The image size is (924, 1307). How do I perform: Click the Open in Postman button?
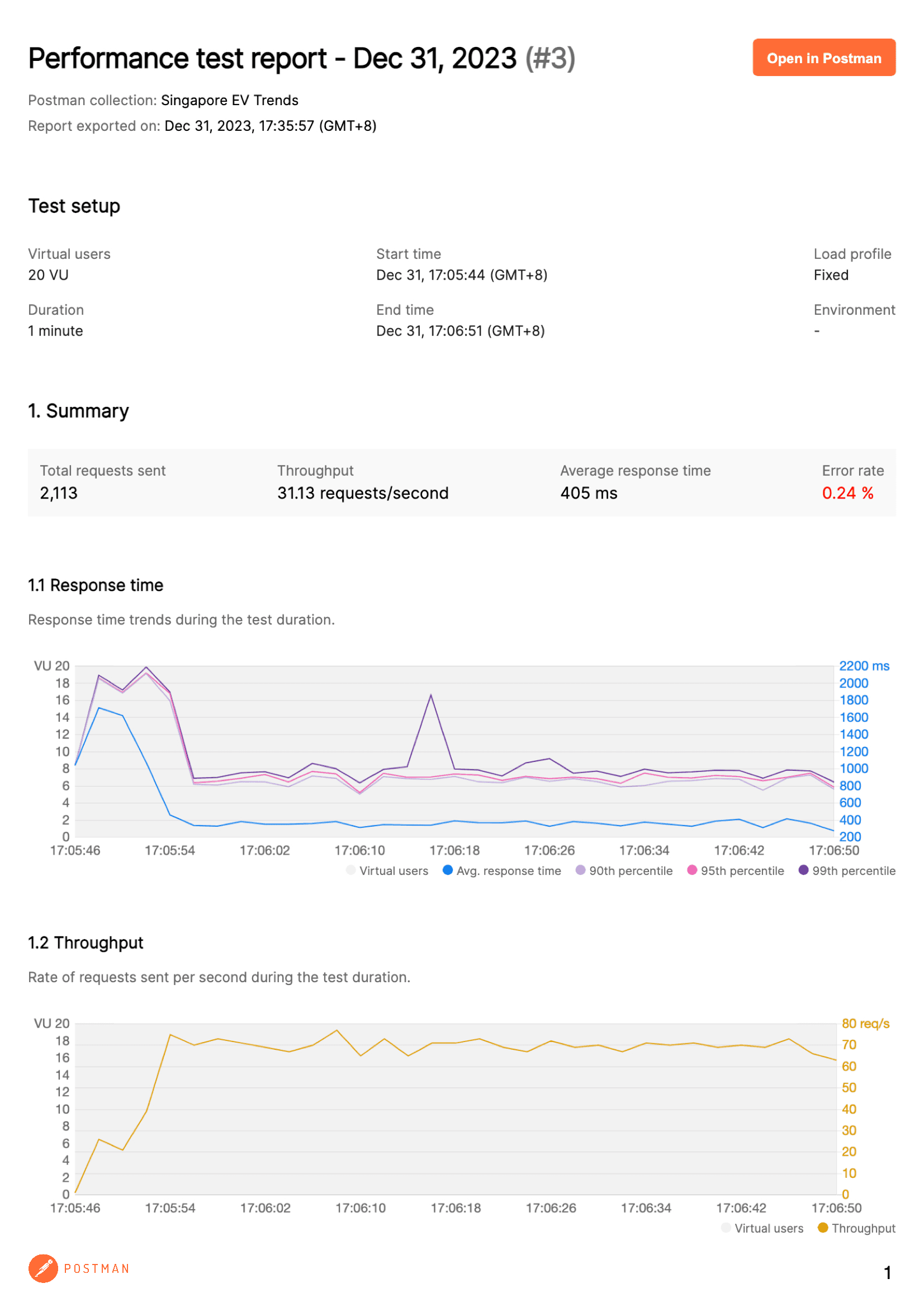[x=823, y=58]
